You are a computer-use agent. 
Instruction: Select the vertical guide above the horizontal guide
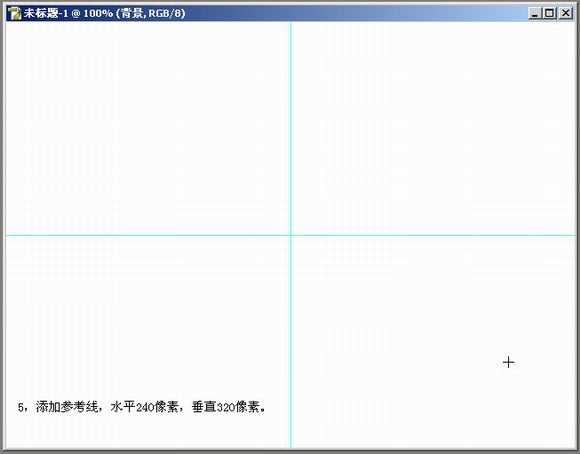click(291, 128)
